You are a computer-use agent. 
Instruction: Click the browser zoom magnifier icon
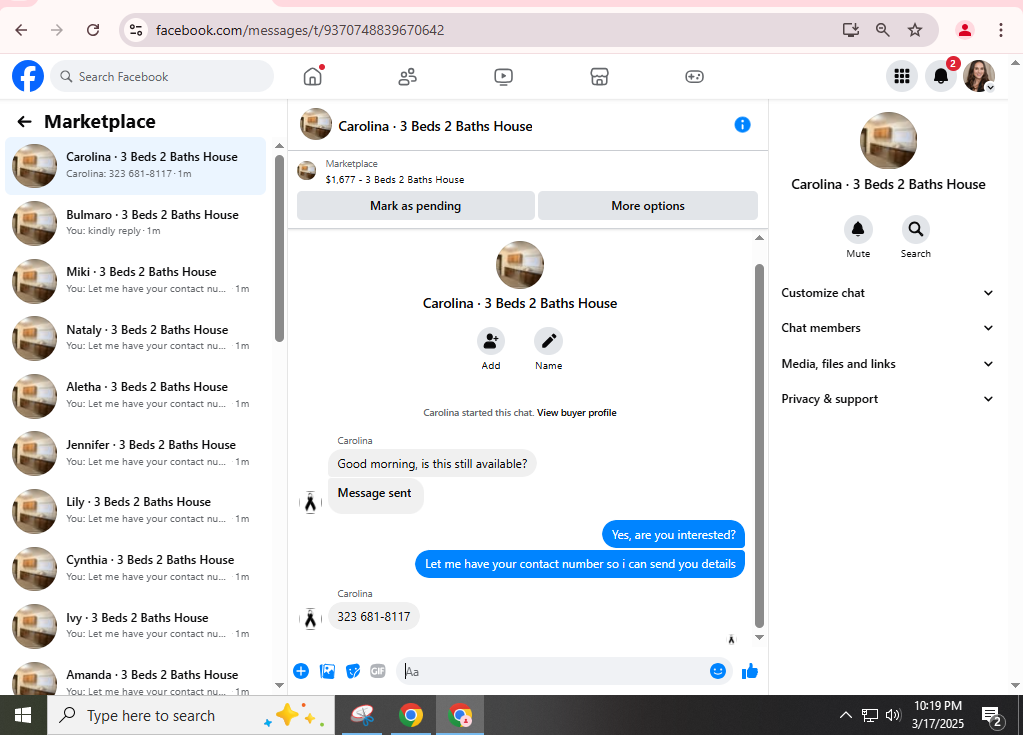pyautogui.click(x=882, y=30)
